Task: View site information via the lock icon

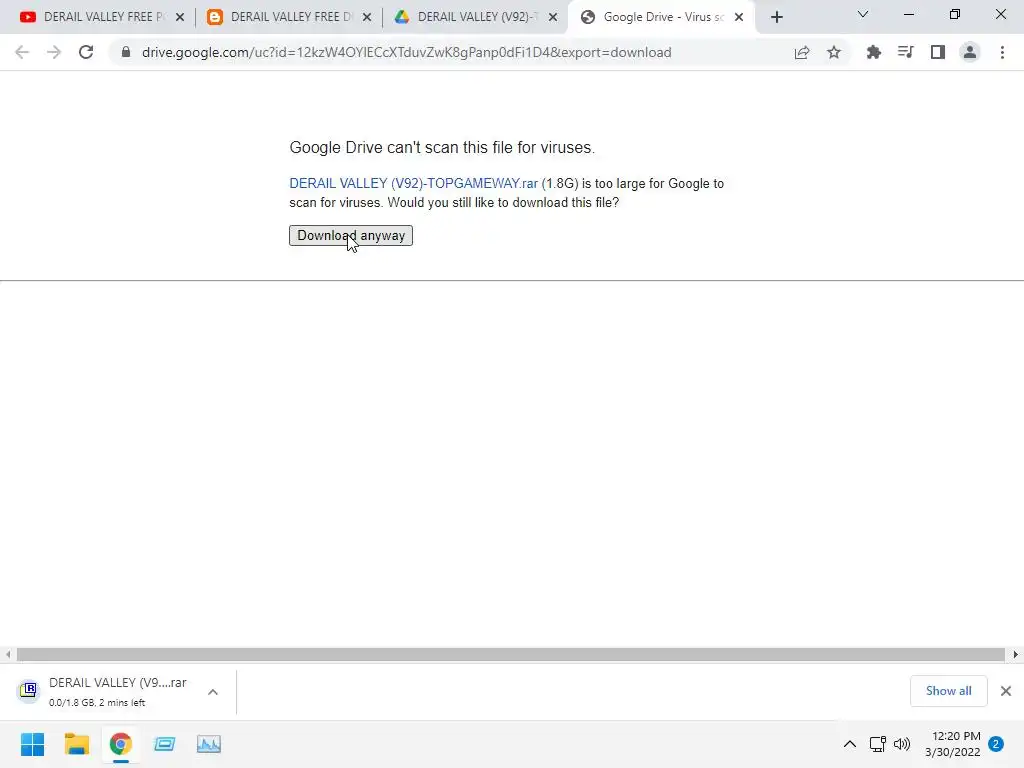Action: pos(126,52)
